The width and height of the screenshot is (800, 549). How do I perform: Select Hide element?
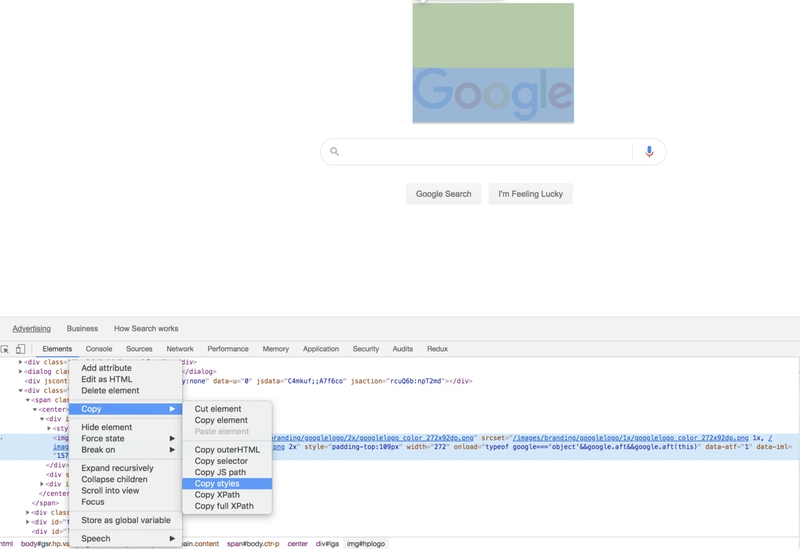coord(126,427)
